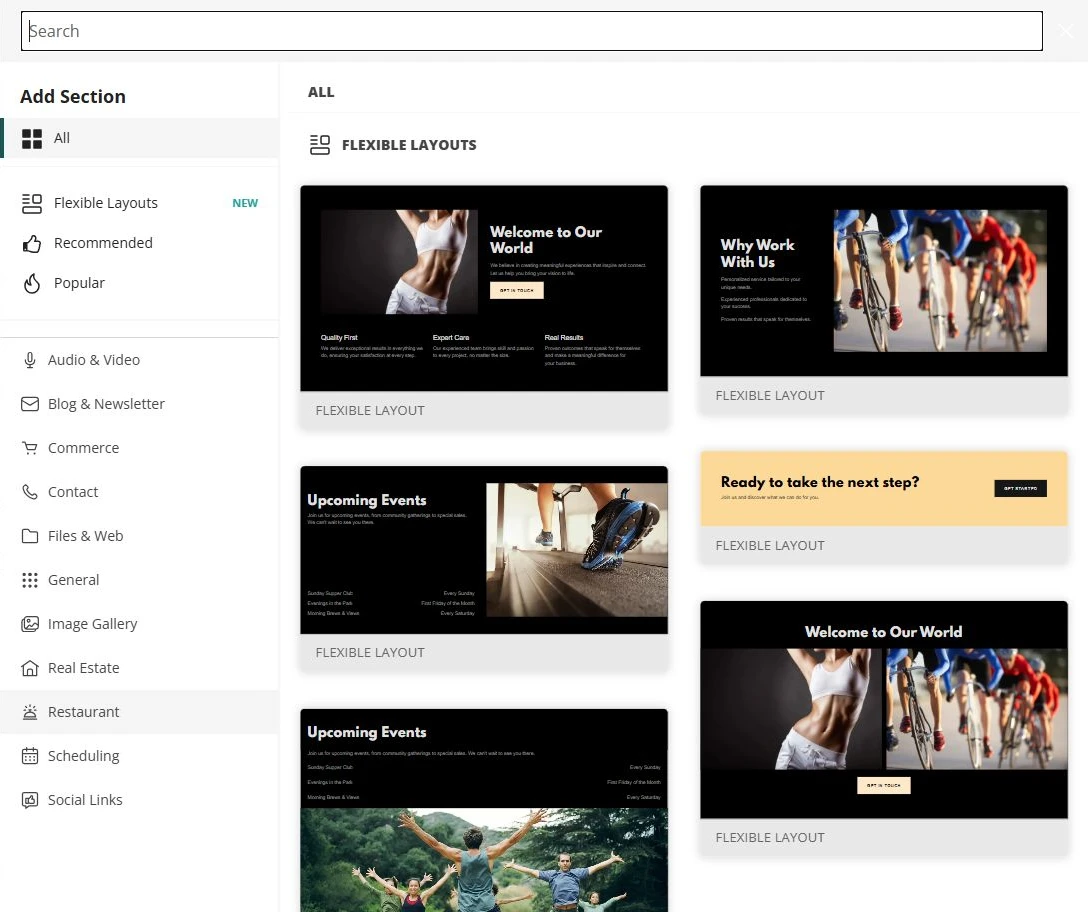Select the Upcoming Events outdoor group layout

point(484,811)
